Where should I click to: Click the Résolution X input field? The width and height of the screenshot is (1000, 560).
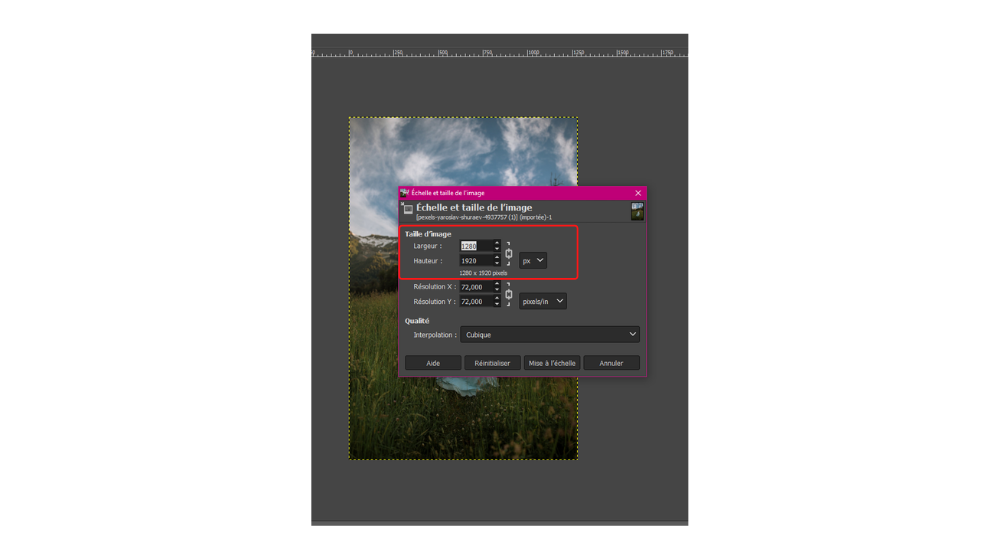[x=476, y=287]
